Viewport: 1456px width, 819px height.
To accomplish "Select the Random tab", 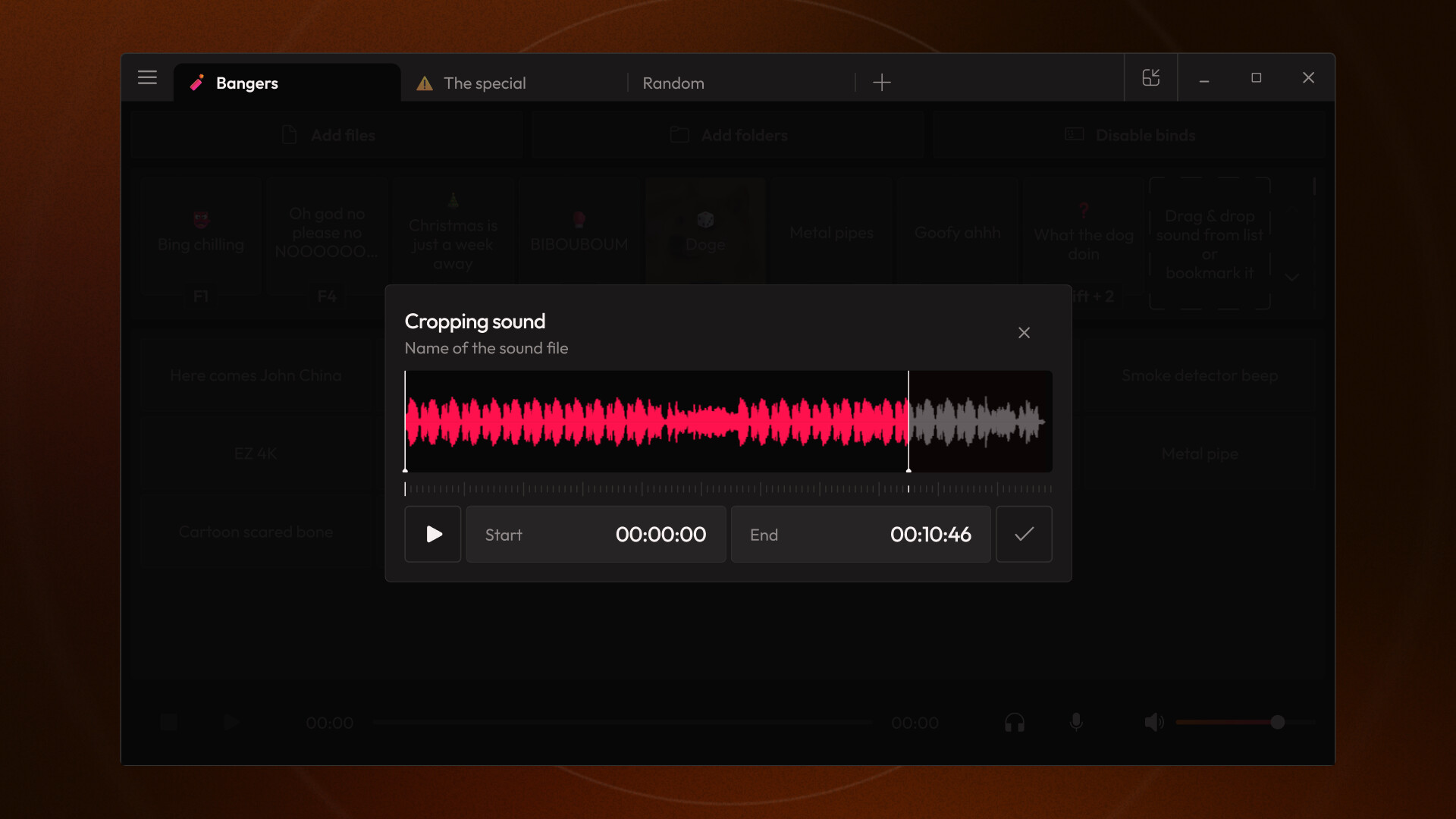I will point(673,83).
